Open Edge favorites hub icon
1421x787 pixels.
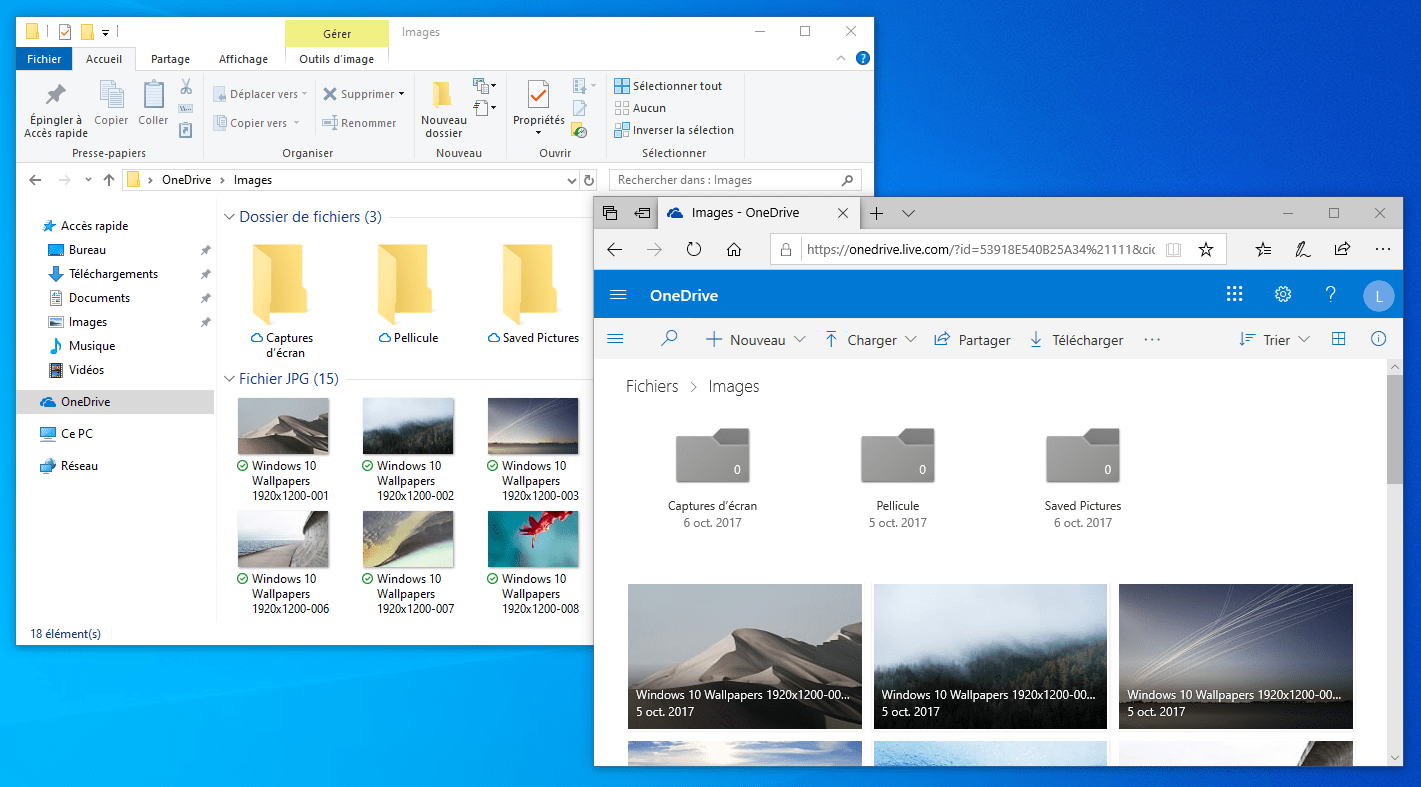coord(1264,249)
